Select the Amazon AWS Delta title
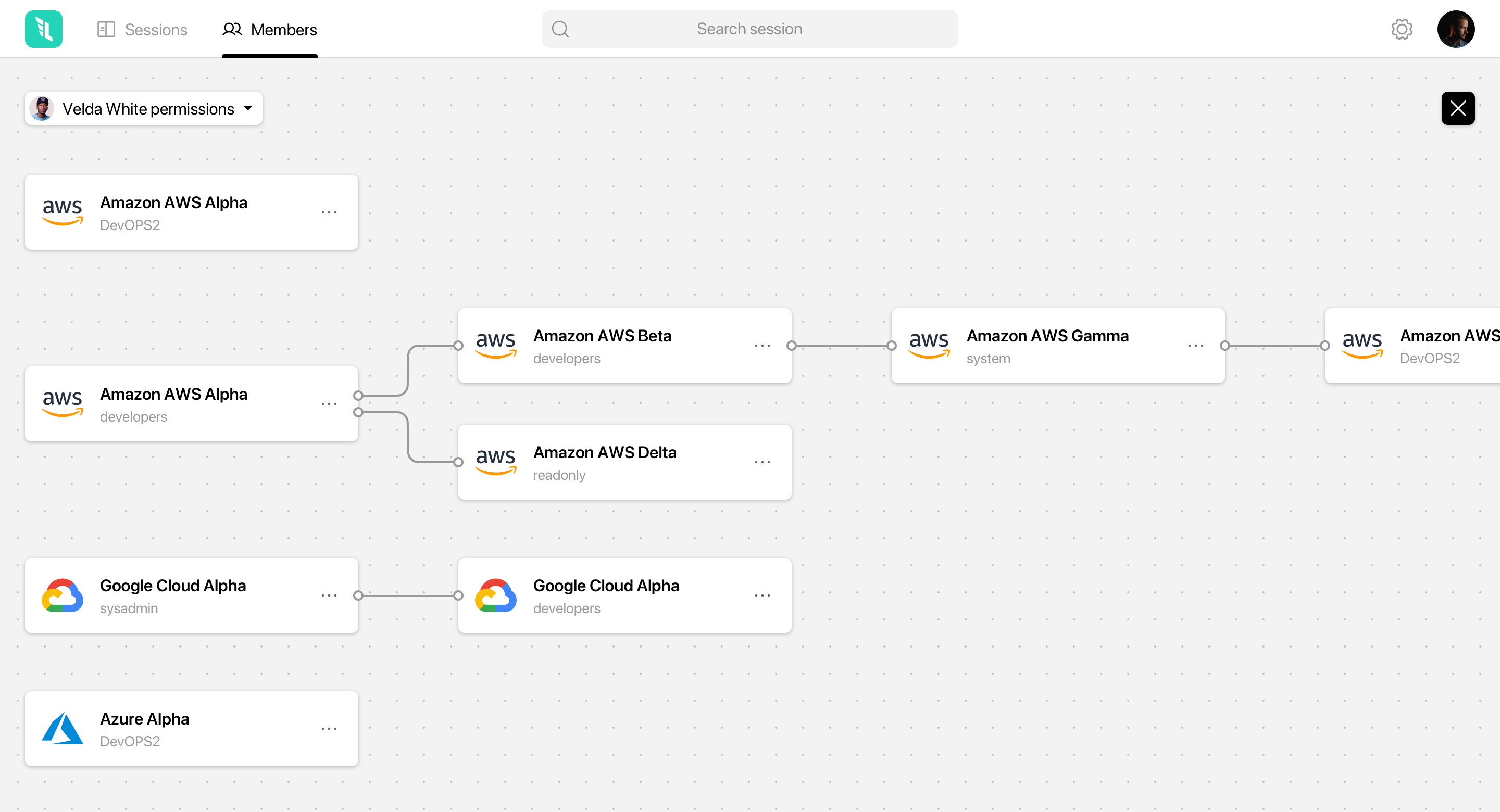The image size is (1500, 812). [604, 452]
